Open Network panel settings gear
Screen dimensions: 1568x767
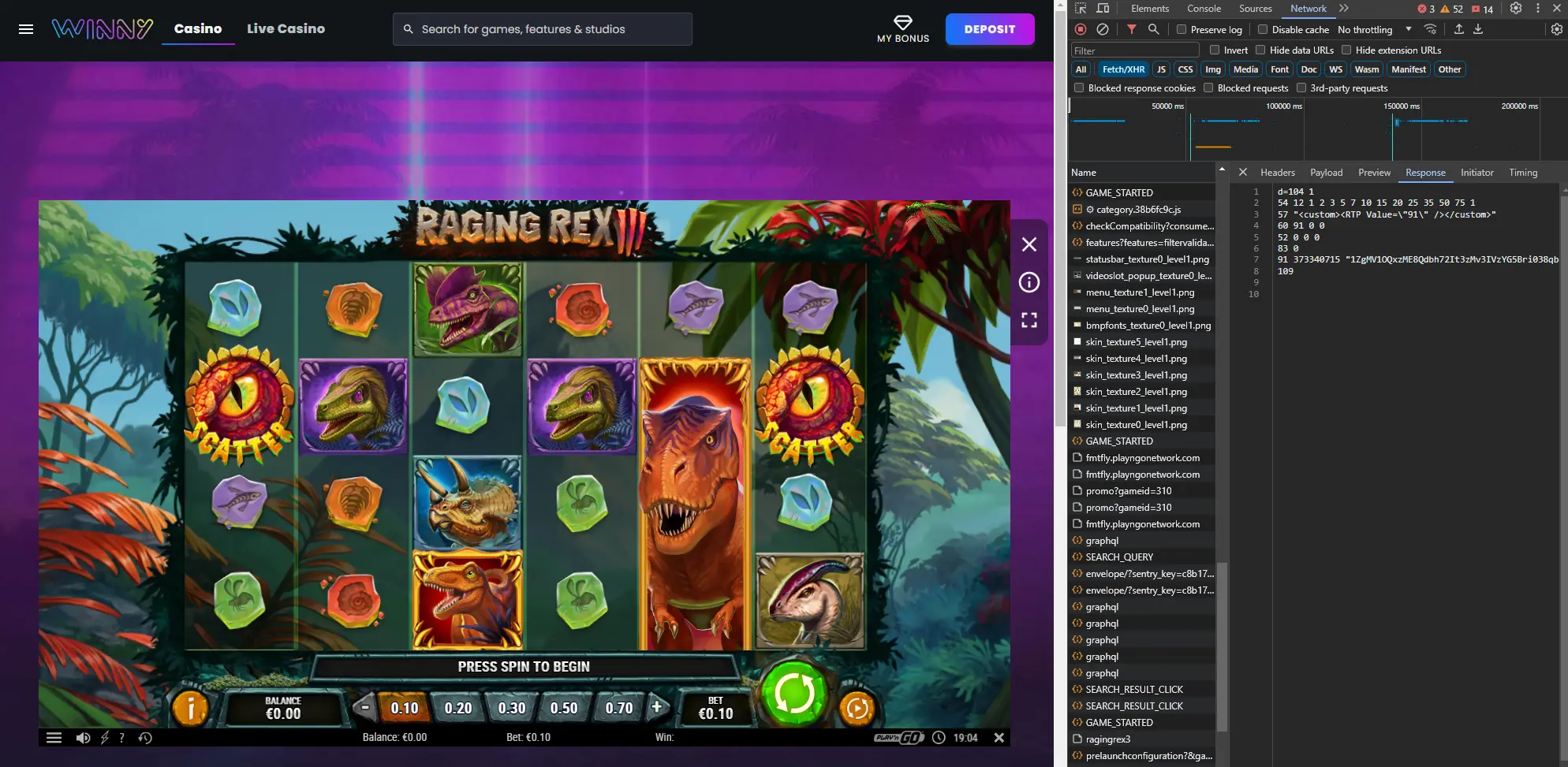pos(1556,29)
